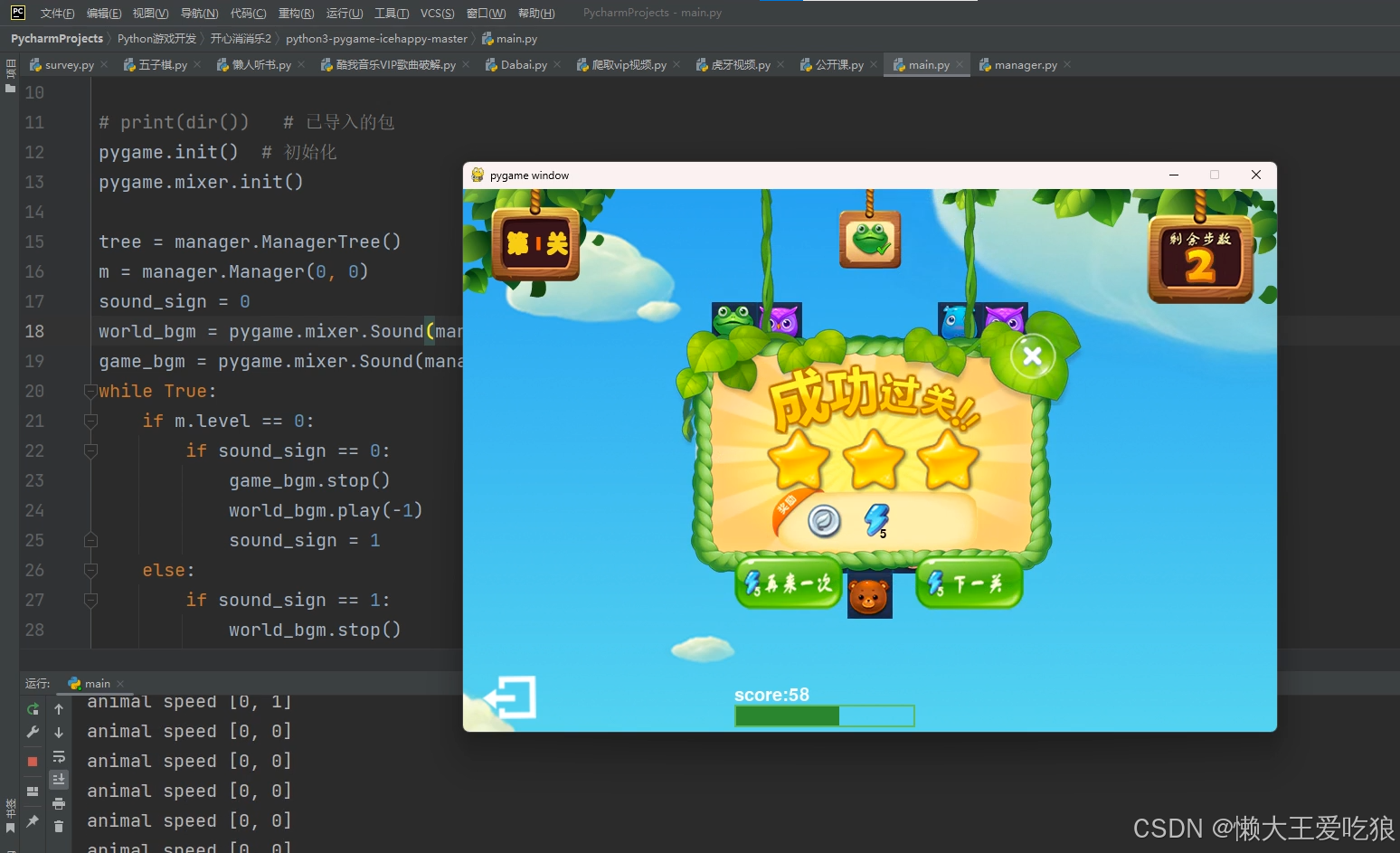Open the 重构(R) menu

click(296, 13)
